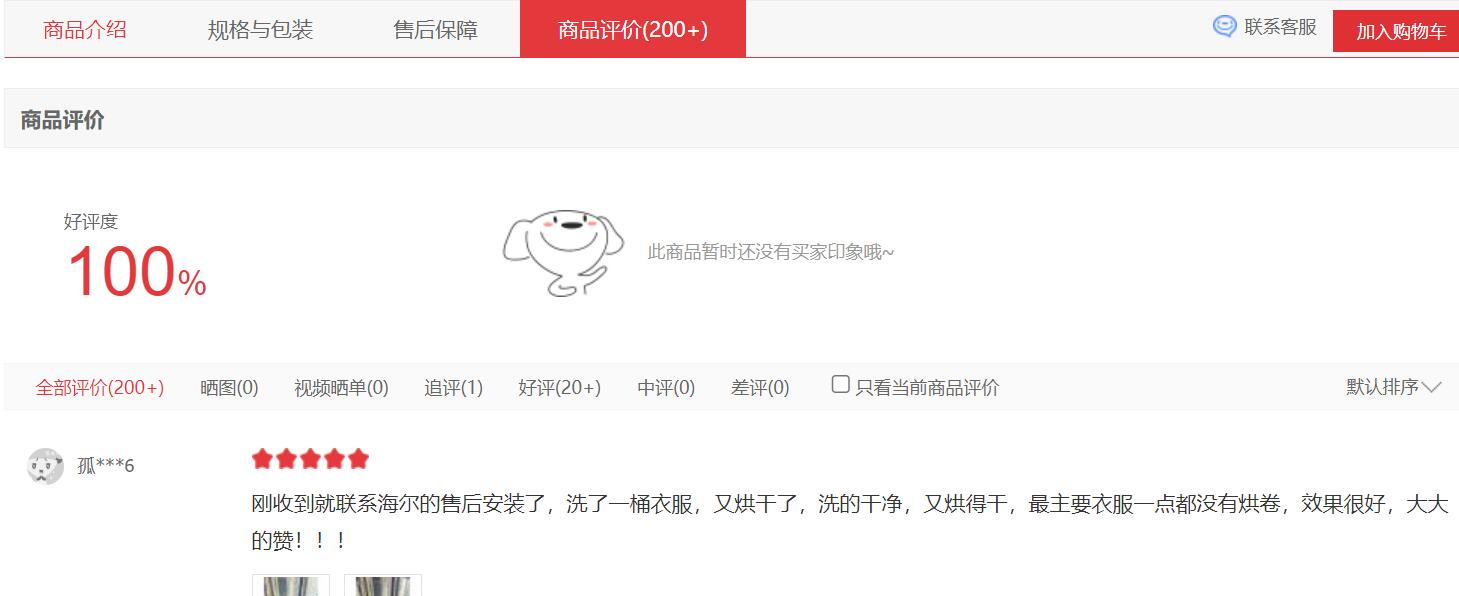Show 追评(1) follow-up reviews
1459x596 pixels.
click(x=453, y=388)
